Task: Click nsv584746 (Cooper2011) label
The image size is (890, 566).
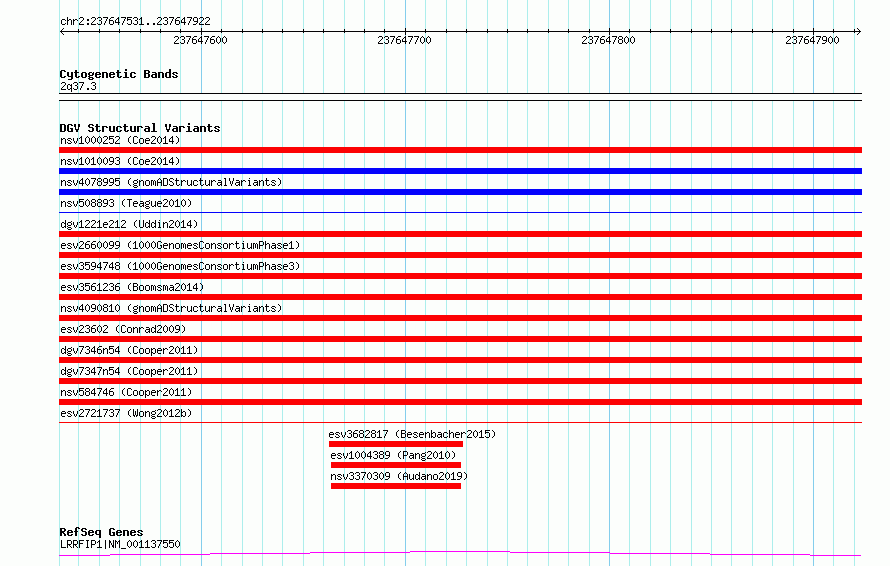Action: (126, 392)
